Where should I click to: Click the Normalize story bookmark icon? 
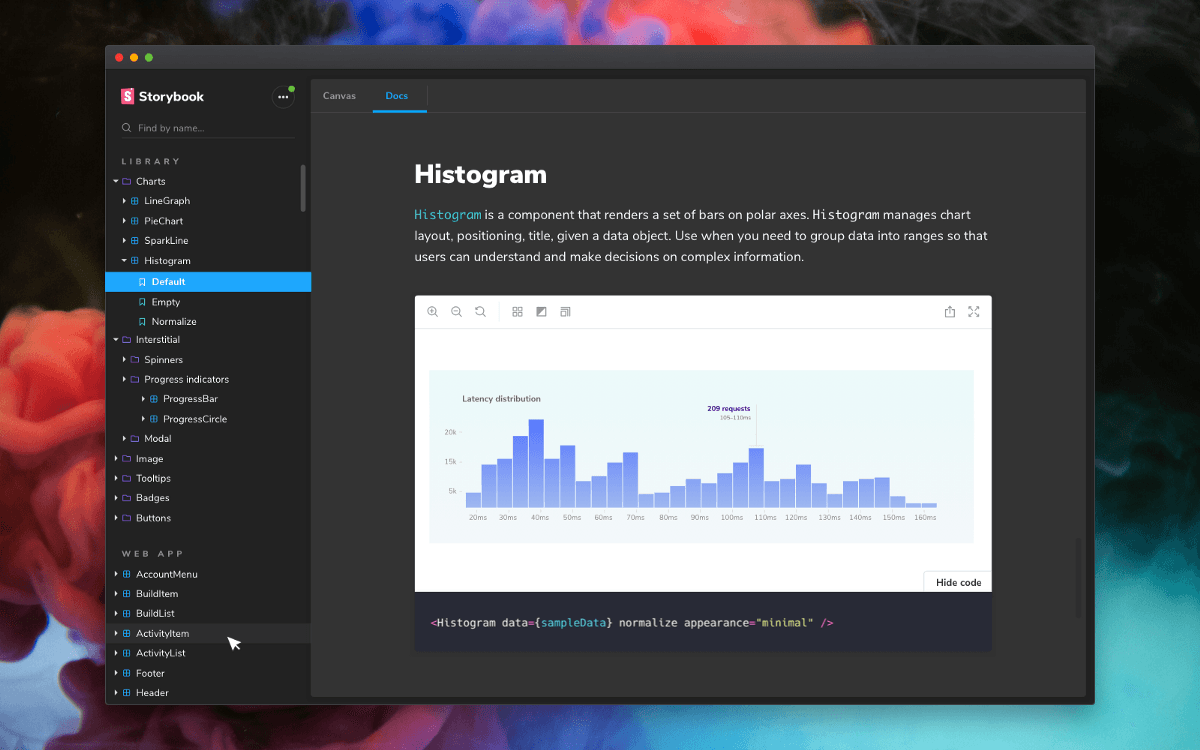(142, 322)
